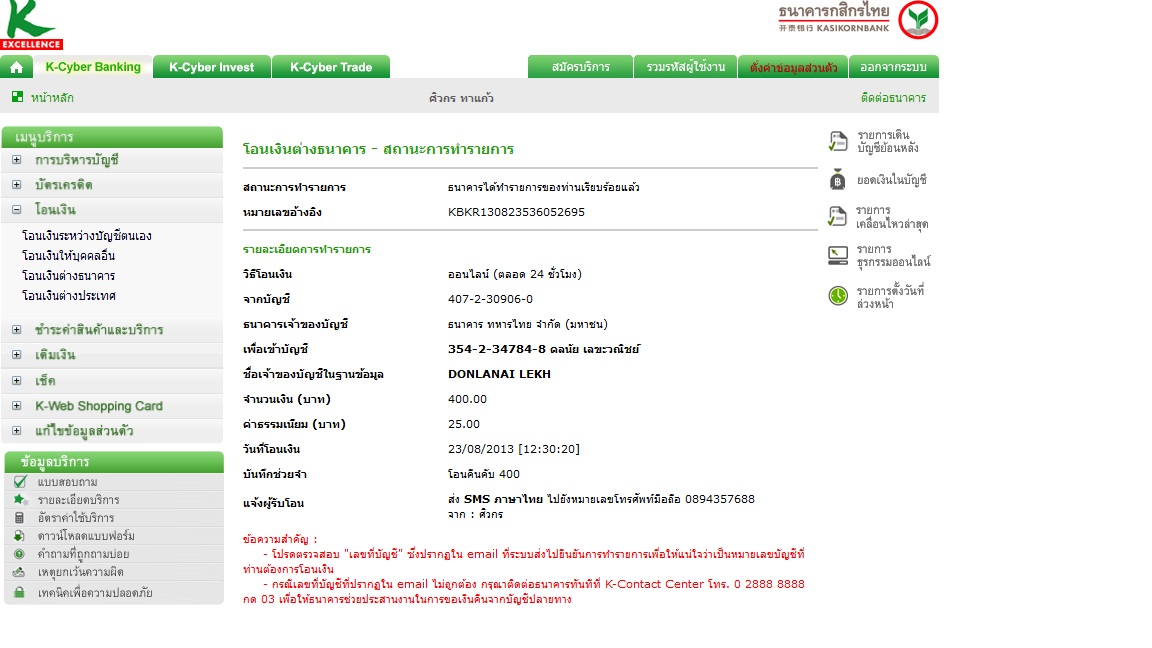The width and height of the screenshot is (1152, 648).
Task: Click the padlock icon beside เทคนิคเพื่อความปลอดภัย
Action: 19,592
